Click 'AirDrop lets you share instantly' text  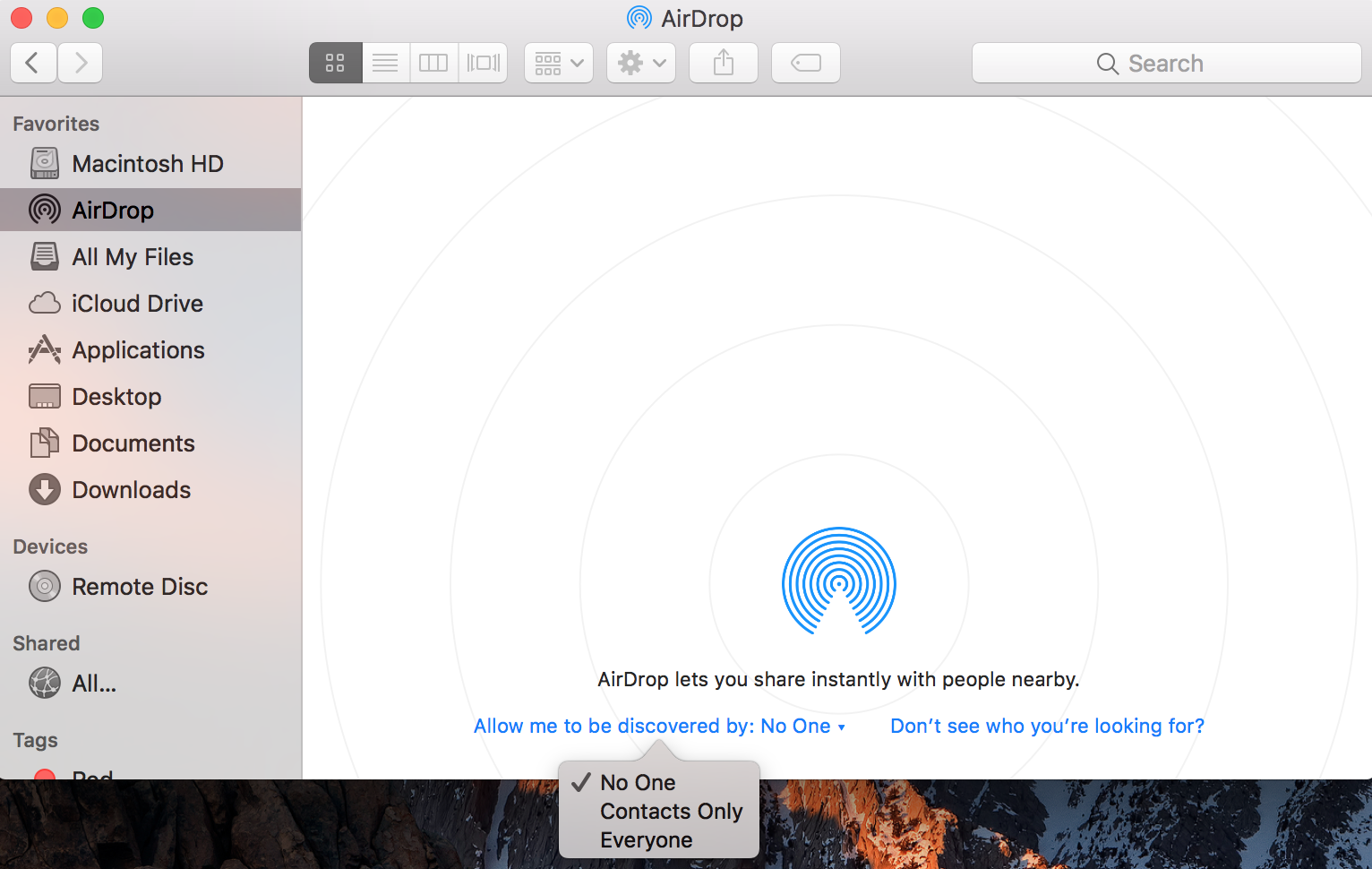(838, 679)
